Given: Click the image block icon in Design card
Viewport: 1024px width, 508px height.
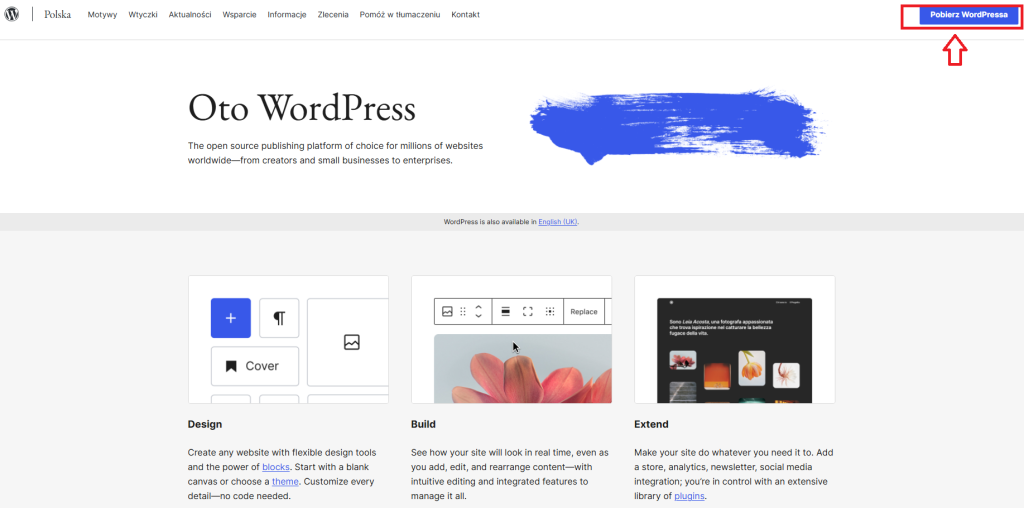Looking at the screenshot, I should tap(351, 342).
